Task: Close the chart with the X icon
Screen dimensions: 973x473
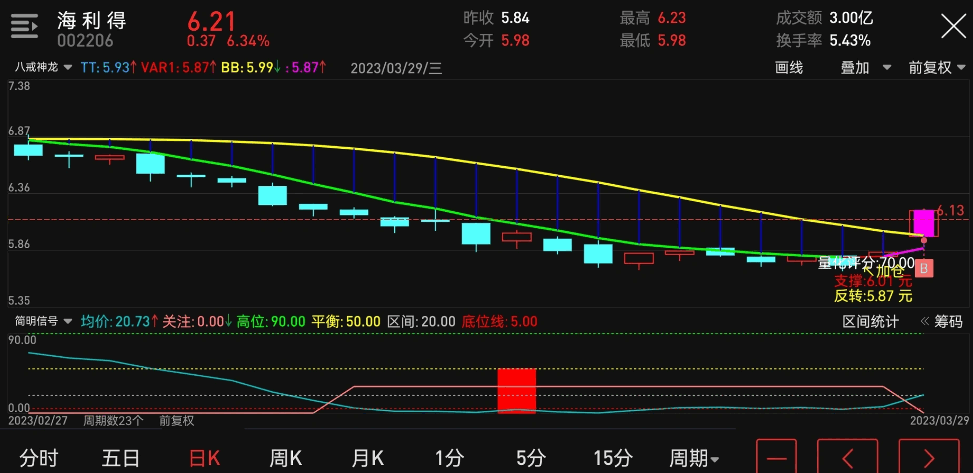Action: tap(954, 27)
